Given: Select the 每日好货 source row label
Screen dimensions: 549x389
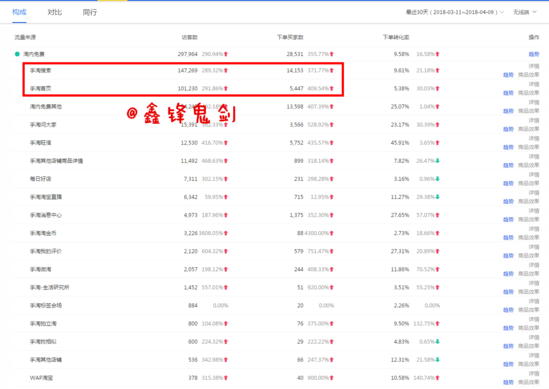Looking at the screenshot, I should click(x=40, y=179).
